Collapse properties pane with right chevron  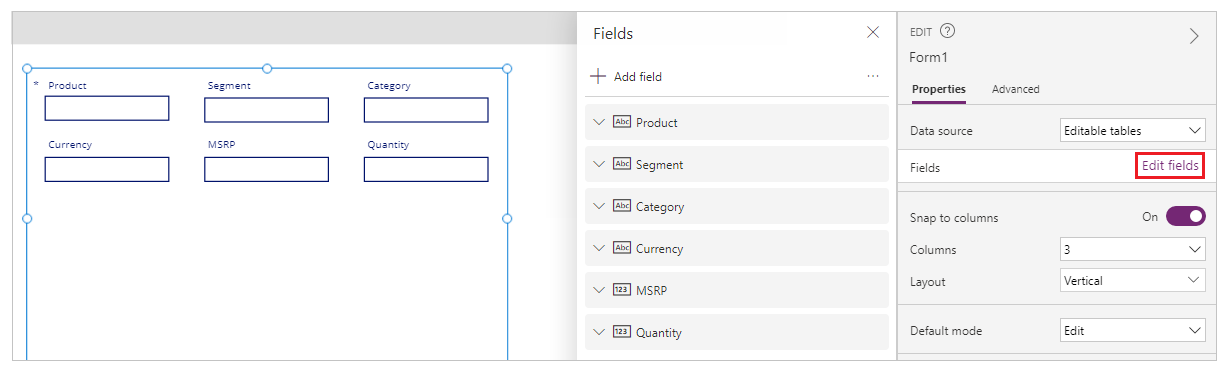tap(1193, 36)
